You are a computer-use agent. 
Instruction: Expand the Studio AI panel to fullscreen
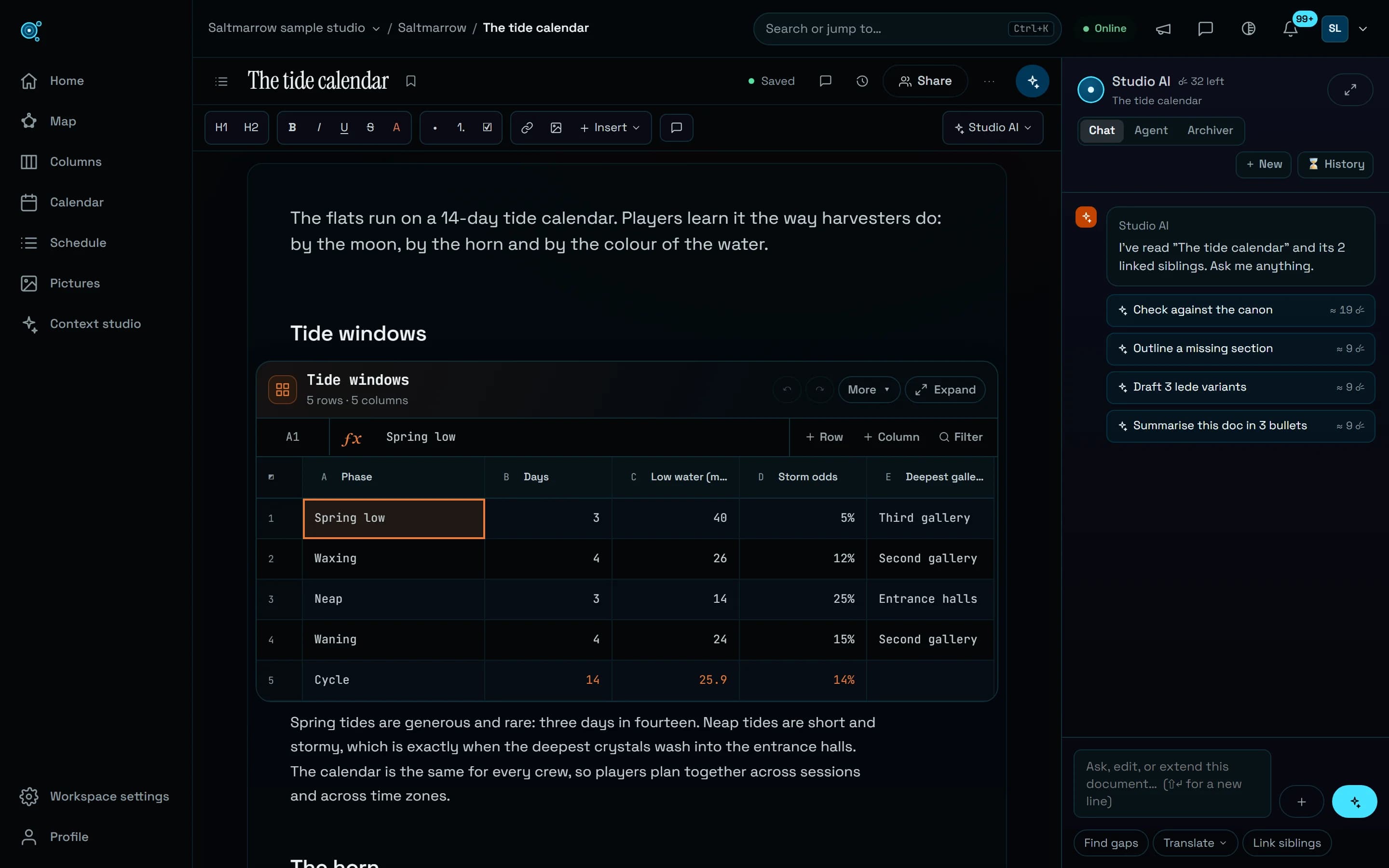pyautogui.click(x=1350, y=90)
